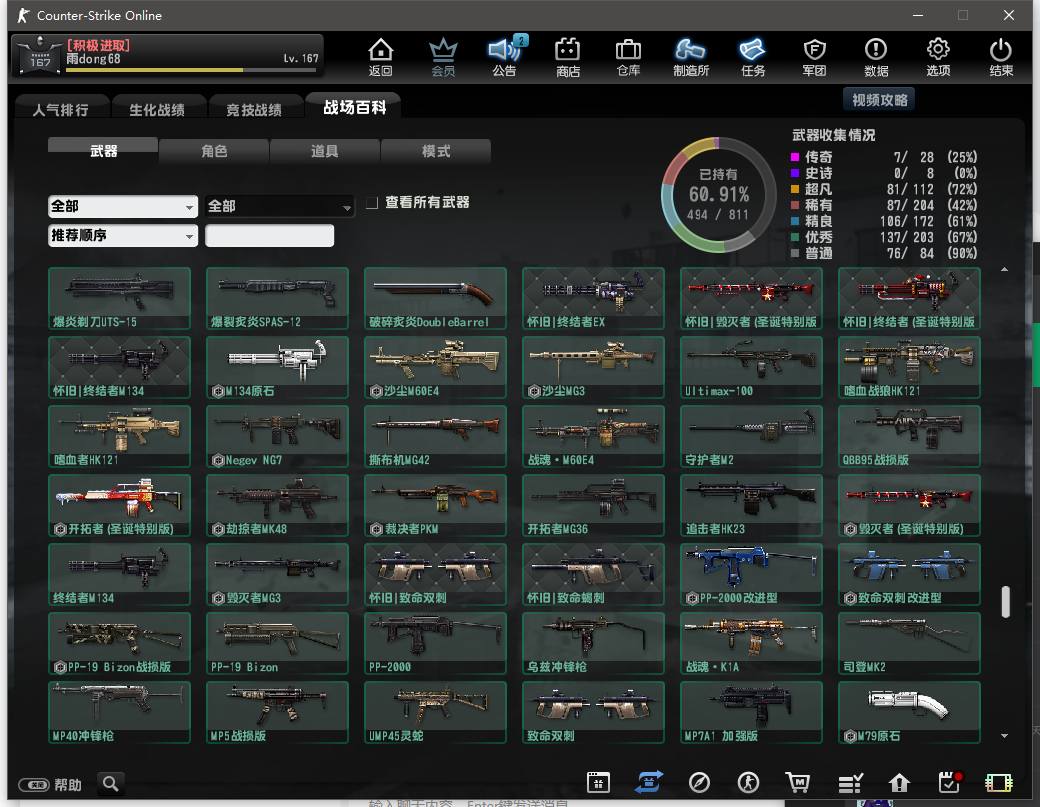Open the calendar check icon with red dot

(x=950, y=782)
